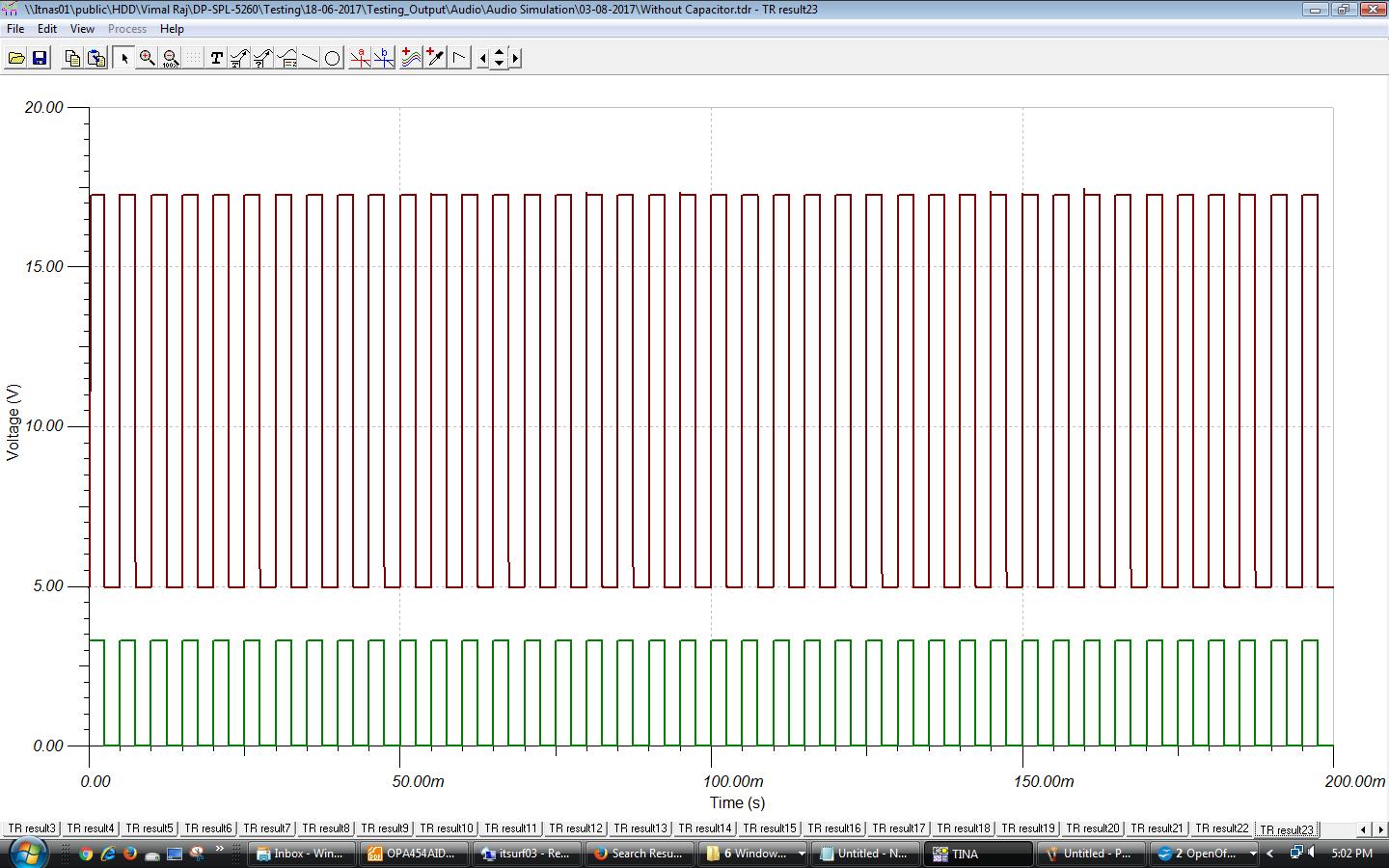Click the Copy toolbar icon
The width and height of the screenshot is (1389, 868).
coord(72,58)
